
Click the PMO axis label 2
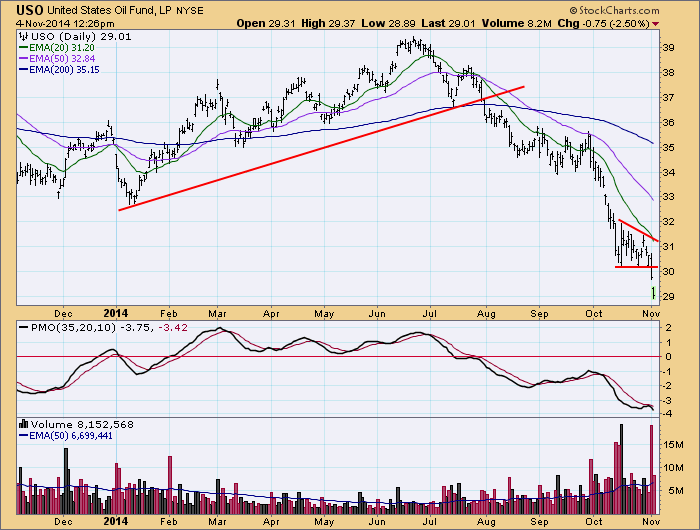[x=669, y=328]
